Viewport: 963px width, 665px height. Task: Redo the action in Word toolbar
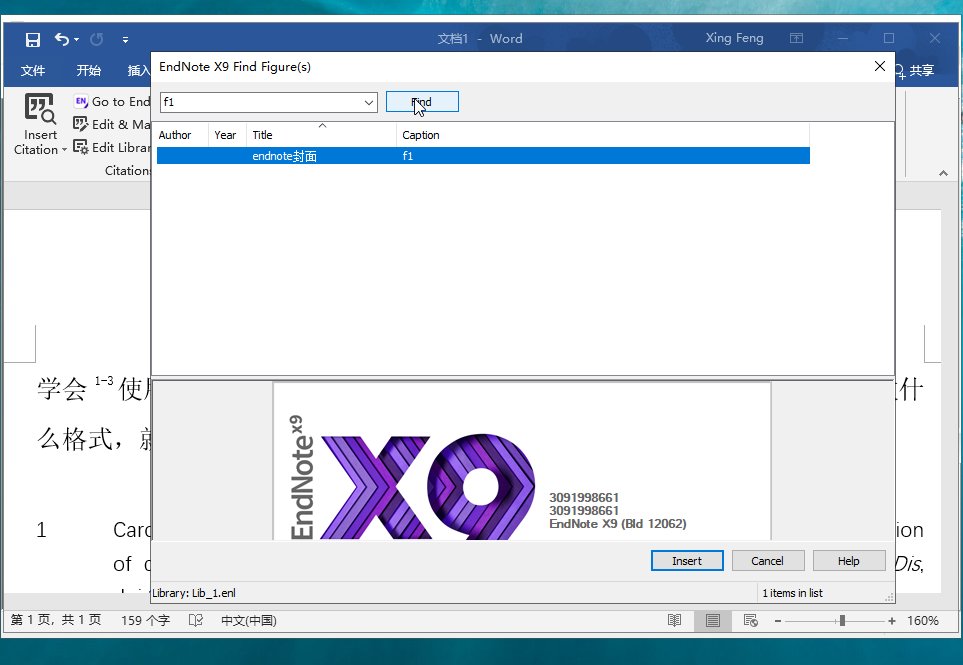(96, 39)
